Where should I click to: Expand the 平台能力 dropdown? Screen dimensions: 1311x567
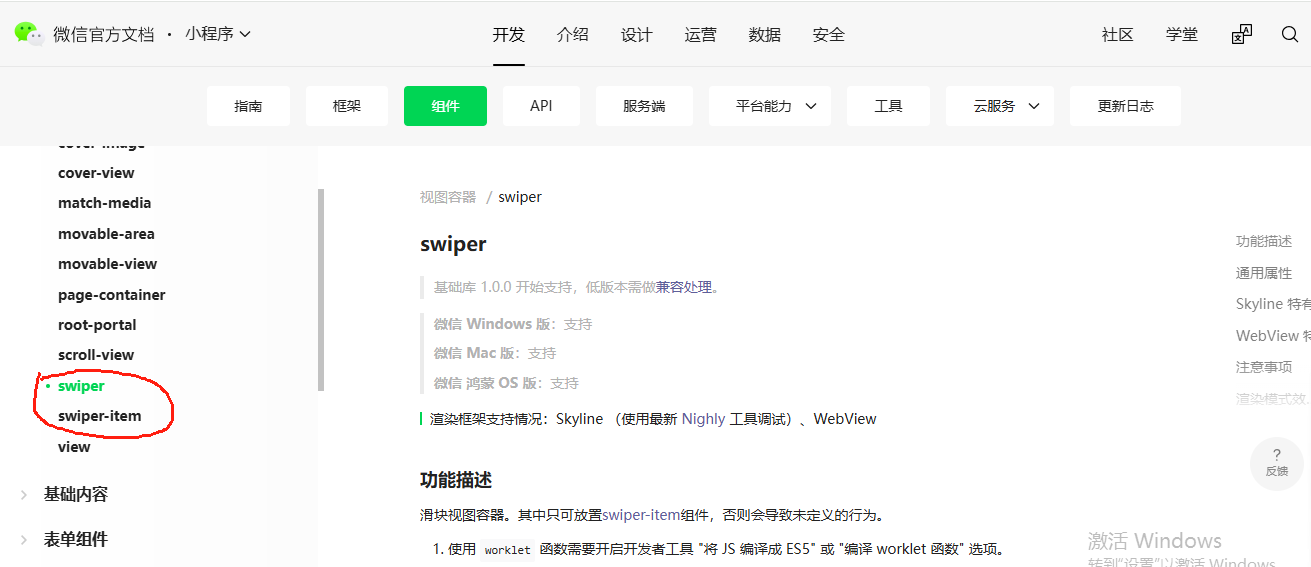coord(770,106)
